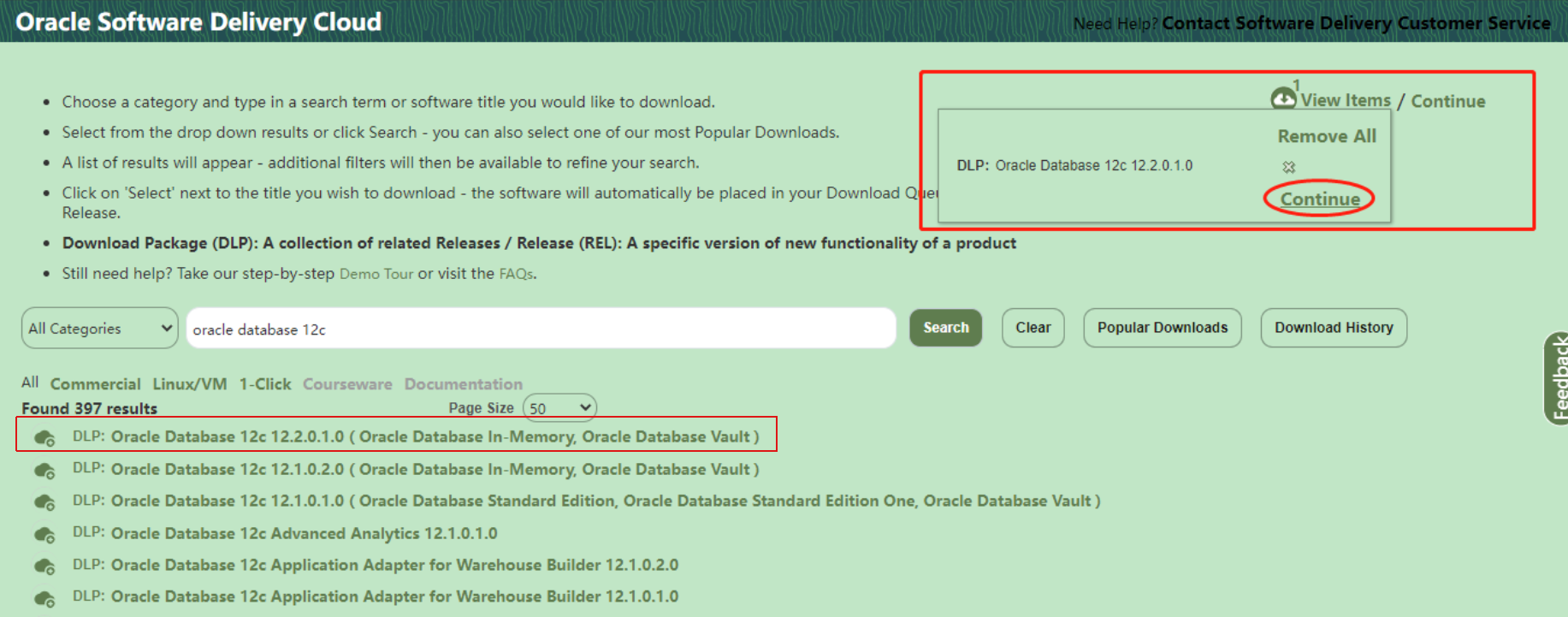Open the All Categories dropdown

pyautogui.click(x=100, y=328)
